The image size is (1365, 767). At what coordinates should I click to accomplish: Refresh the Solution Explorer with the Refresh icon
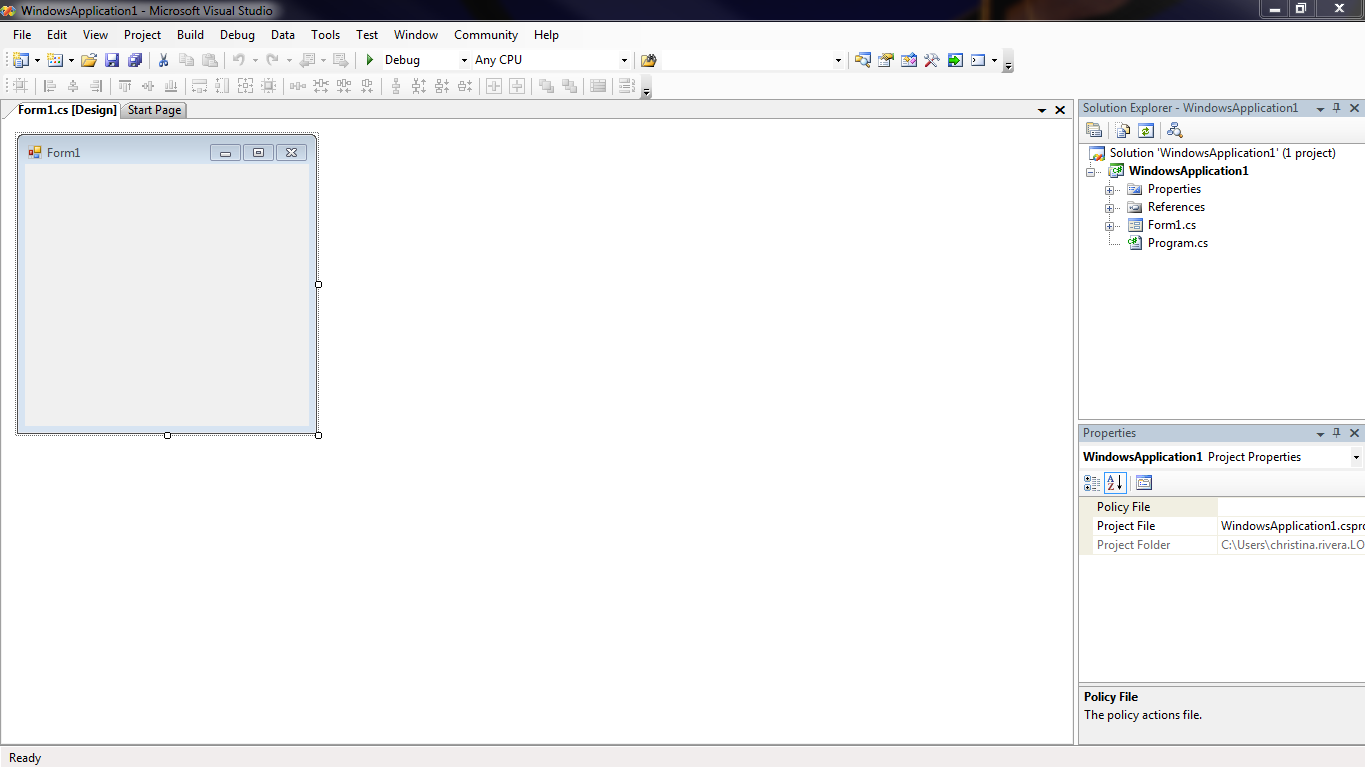[x=1146, y=130]
